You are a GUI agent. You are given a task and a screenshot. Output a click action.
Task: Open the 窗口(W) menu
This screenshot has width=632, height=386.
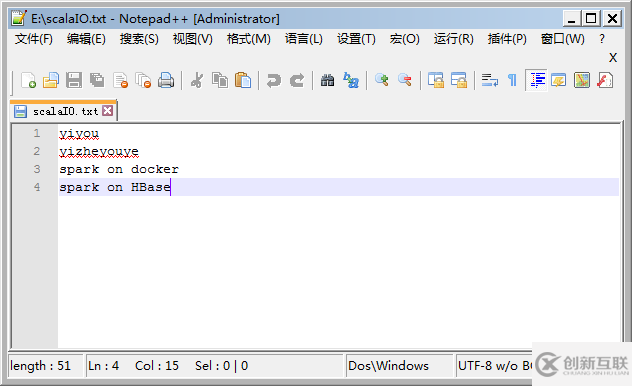click(562, 39)
